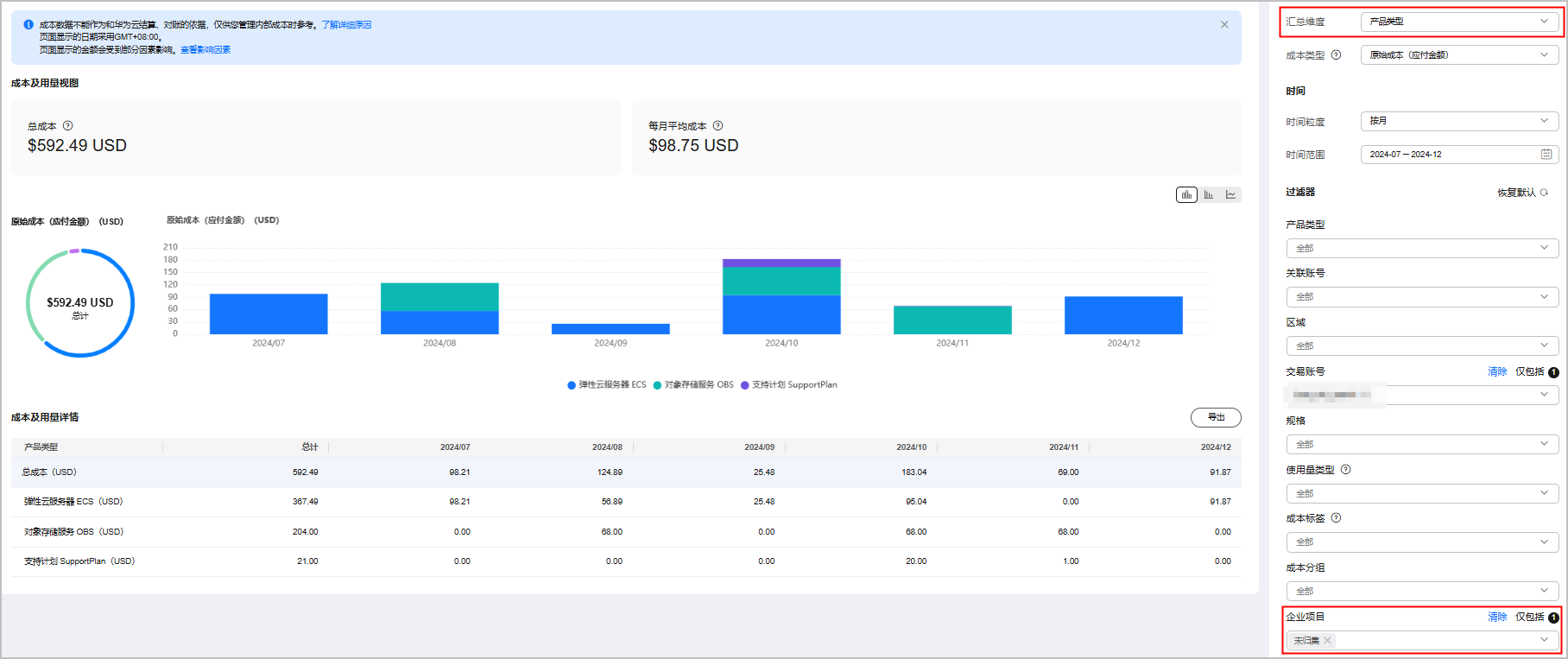This screenshot has height=659, width=1568.
Task: Open the 汇总维度 dropdown
Action: pos(1459,22)
